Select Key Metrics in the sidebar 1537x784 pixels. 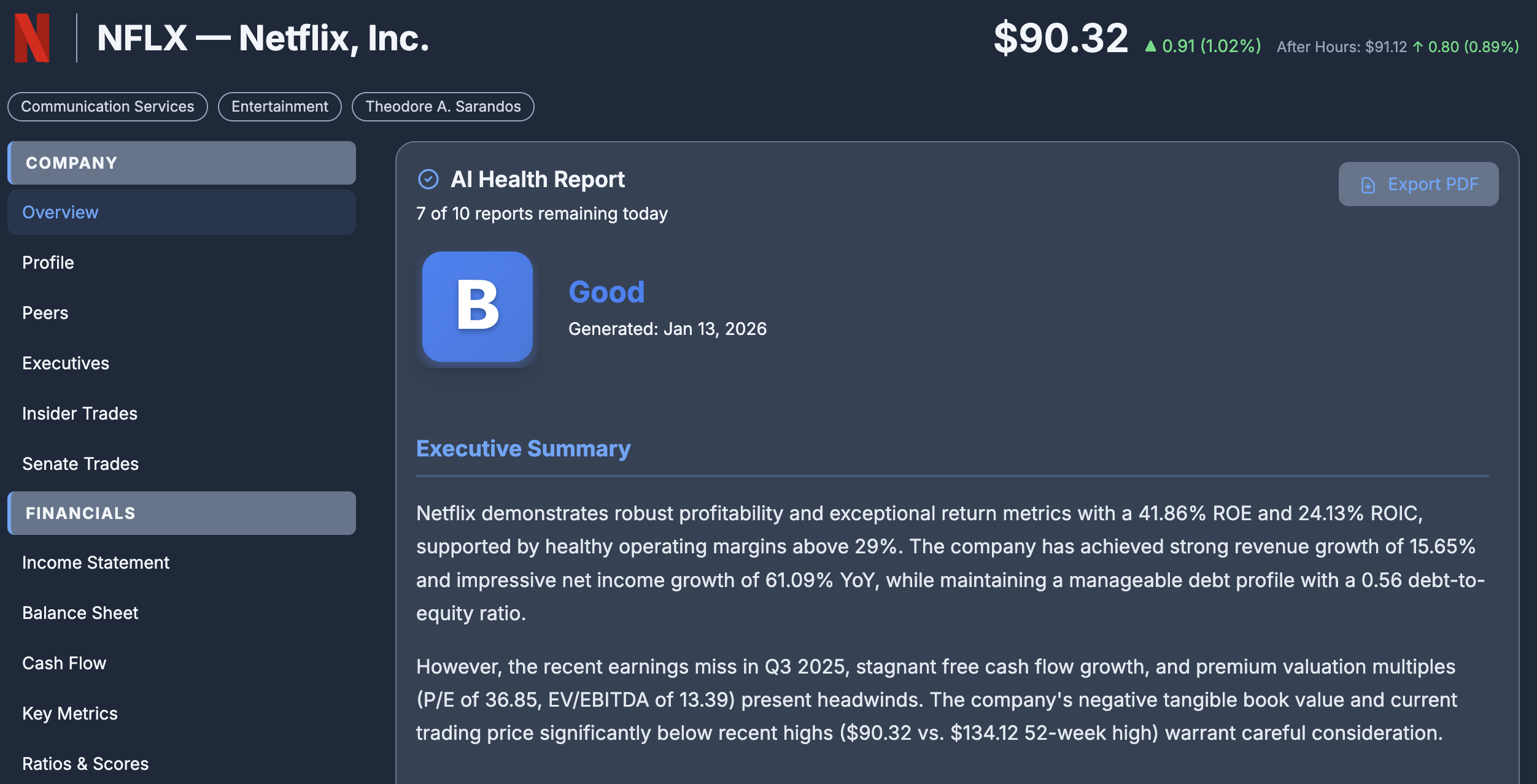pos(70,713)
